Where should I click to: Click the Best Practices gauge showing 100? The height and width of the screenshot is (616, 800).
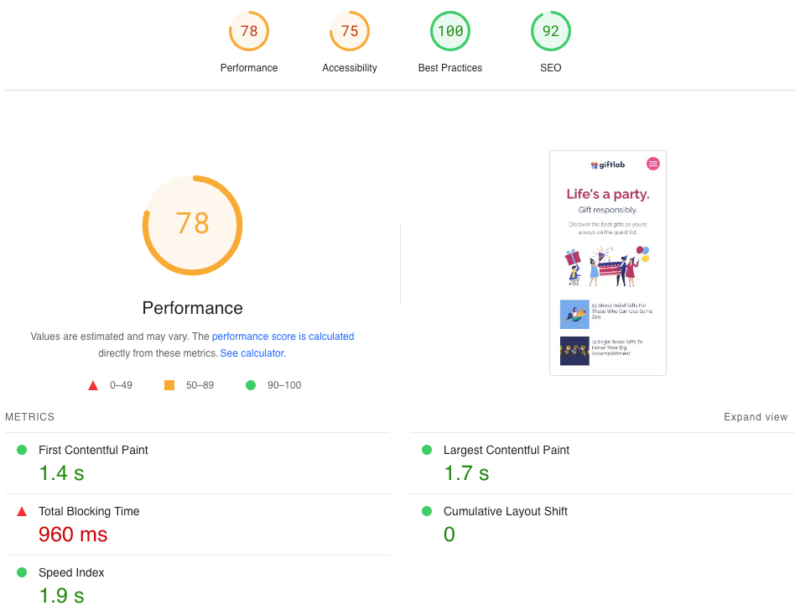450,31
